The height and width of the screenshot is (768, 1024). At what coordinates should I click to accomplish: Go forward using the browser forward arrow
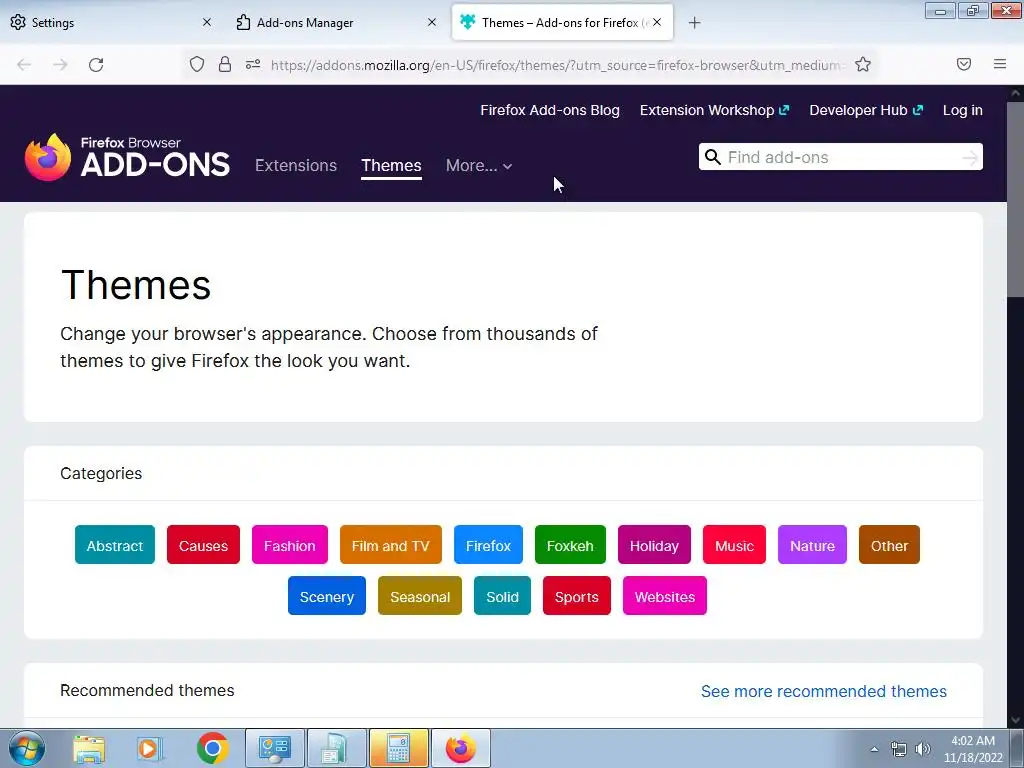tap(60, 65)
